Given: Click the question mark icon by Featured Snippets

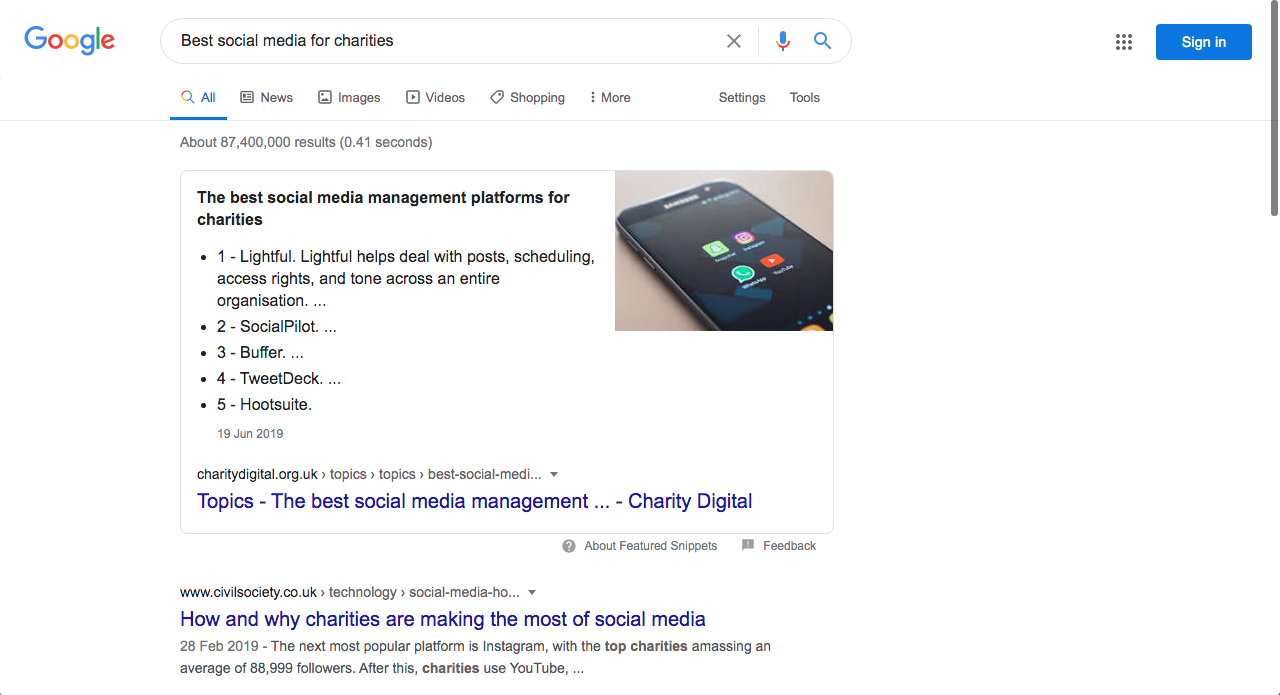Looking at the screenshot, I should (569, 546).
